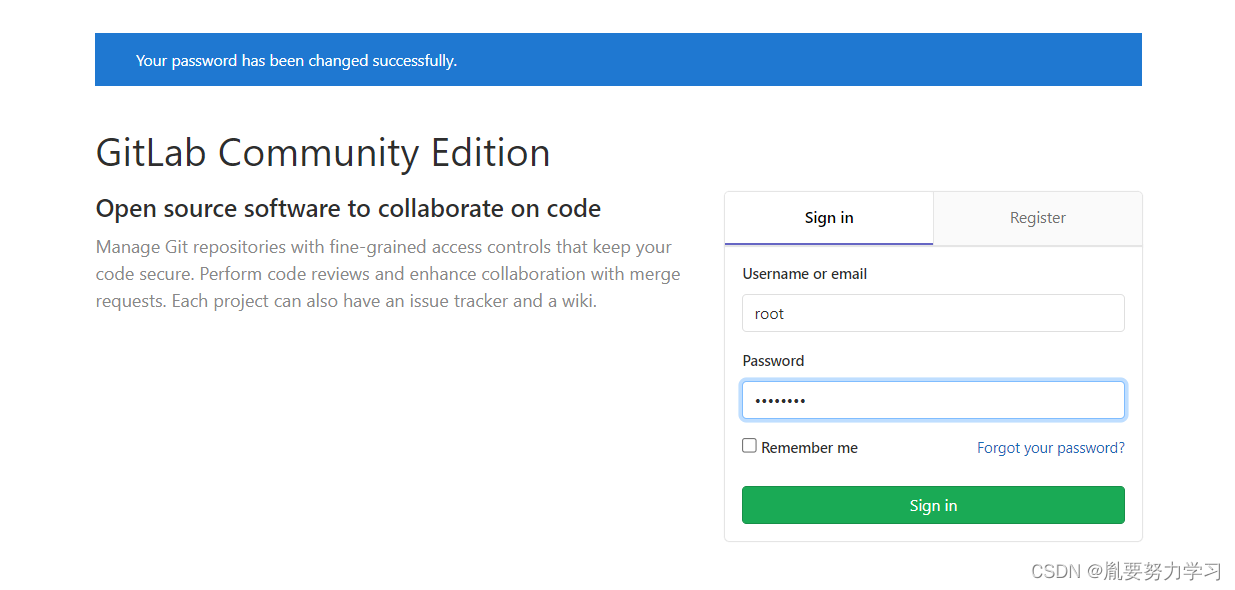1235x590 pixels.
Task: Click the Username or email field
Action: point(933,313)
